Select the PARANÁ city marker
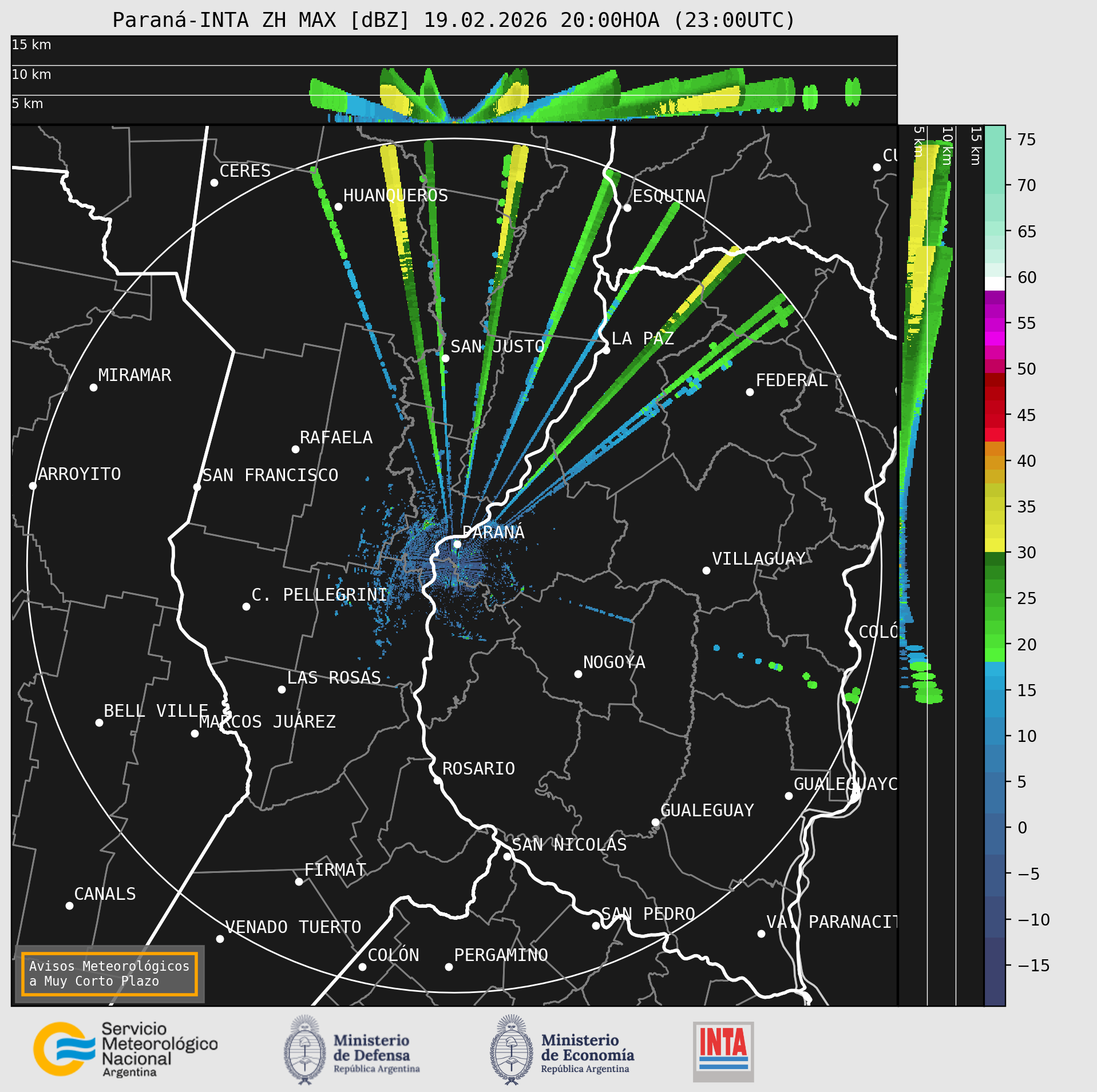1097x1092 pixels. click(457, 544)
